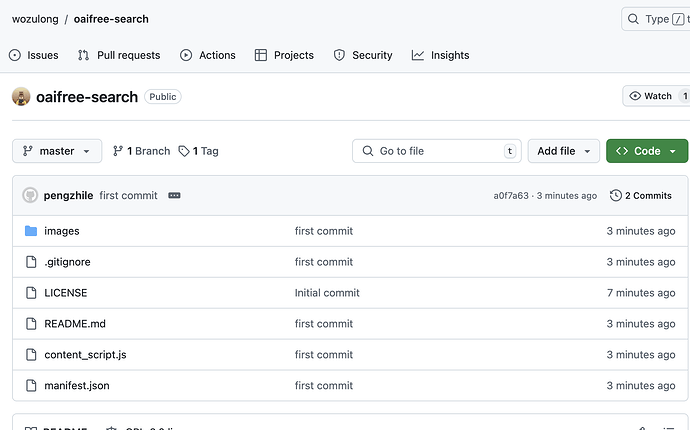Click the content_script.js file icon
This screenshot has width=690, height=430.
click(x=31, y=354)
